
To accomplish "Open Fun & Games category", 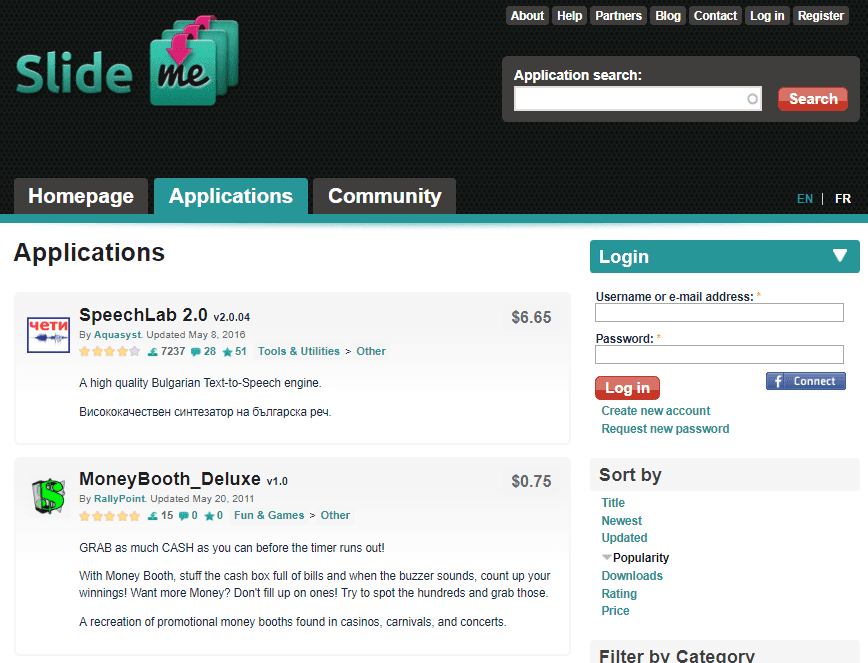I will [269, 516].
